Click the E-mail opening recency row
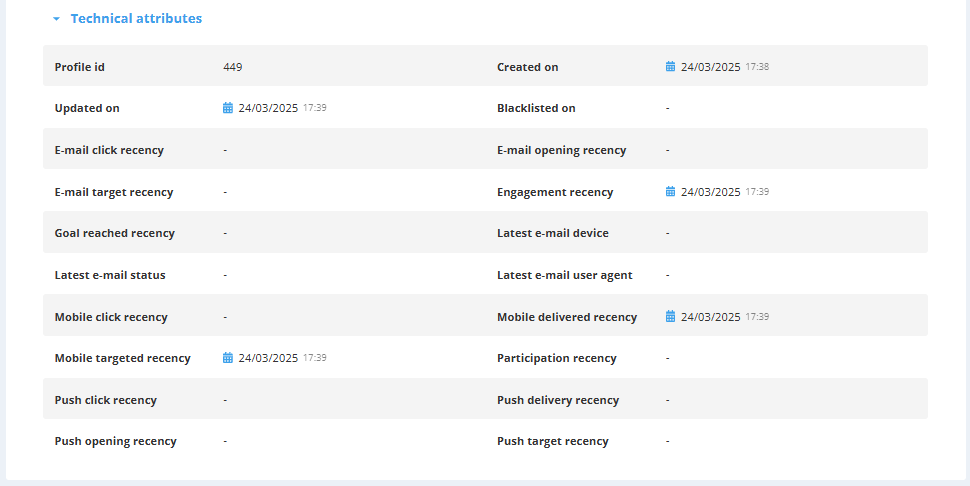The width and height of the screenshot is (970, 486). (706, 149)
